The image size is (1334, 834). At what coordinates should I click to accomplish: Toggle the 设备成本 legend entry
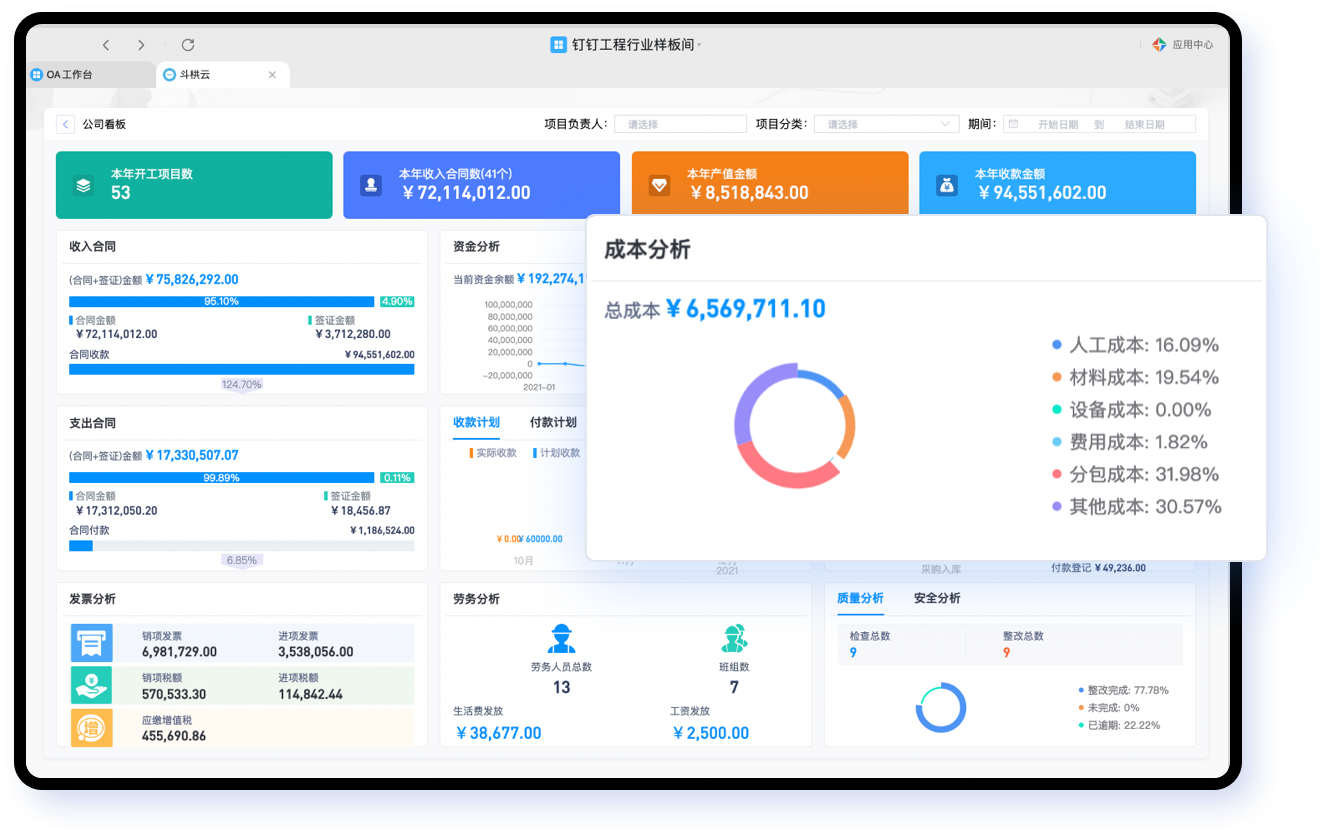(1132, 410)
